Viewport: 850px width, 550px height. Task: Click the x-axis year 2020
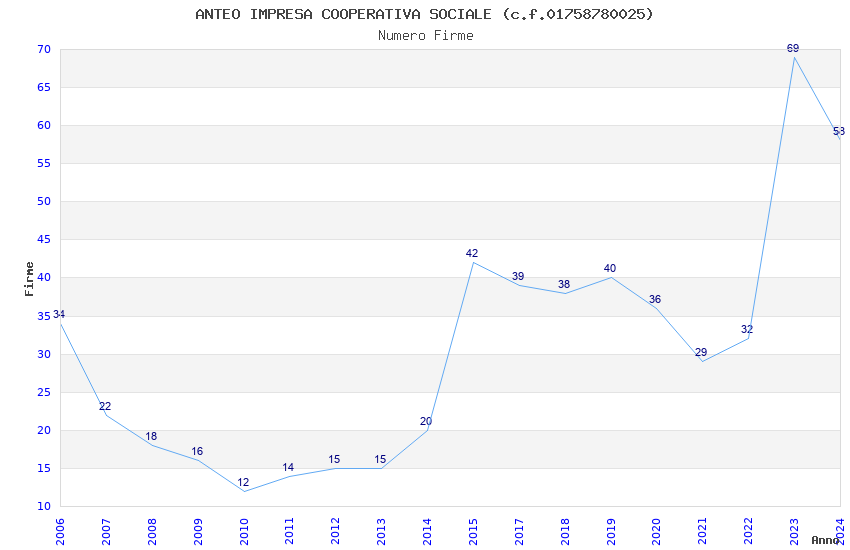[x=656, y=532]
